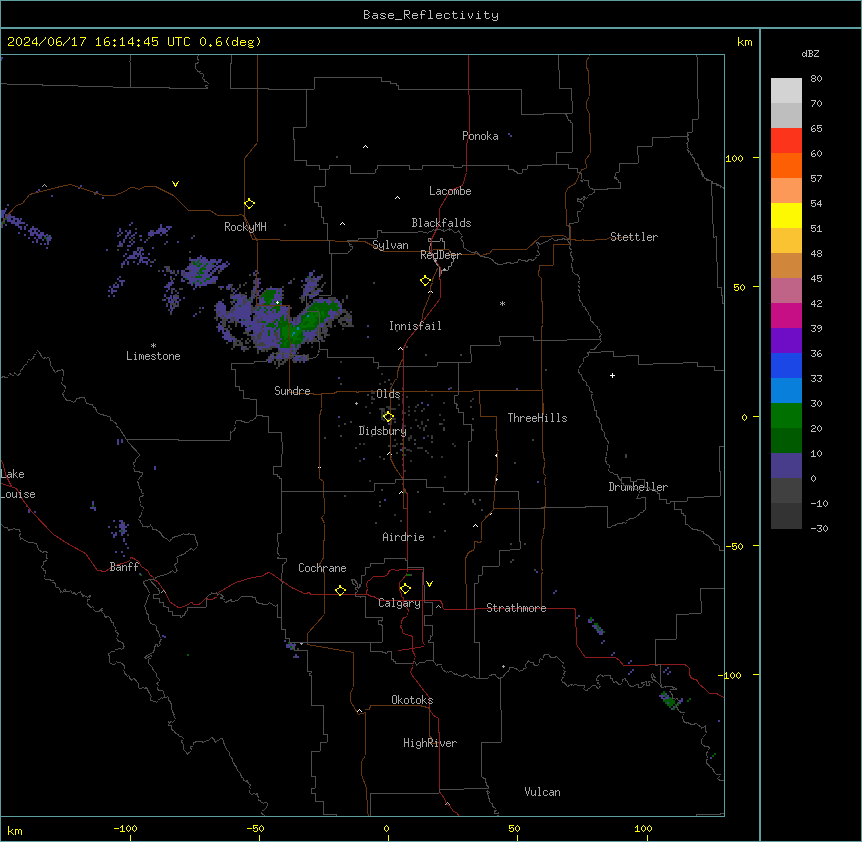The image size is (862, 842).
Task: Click the Airdrie city label
Action: [404, 537]
